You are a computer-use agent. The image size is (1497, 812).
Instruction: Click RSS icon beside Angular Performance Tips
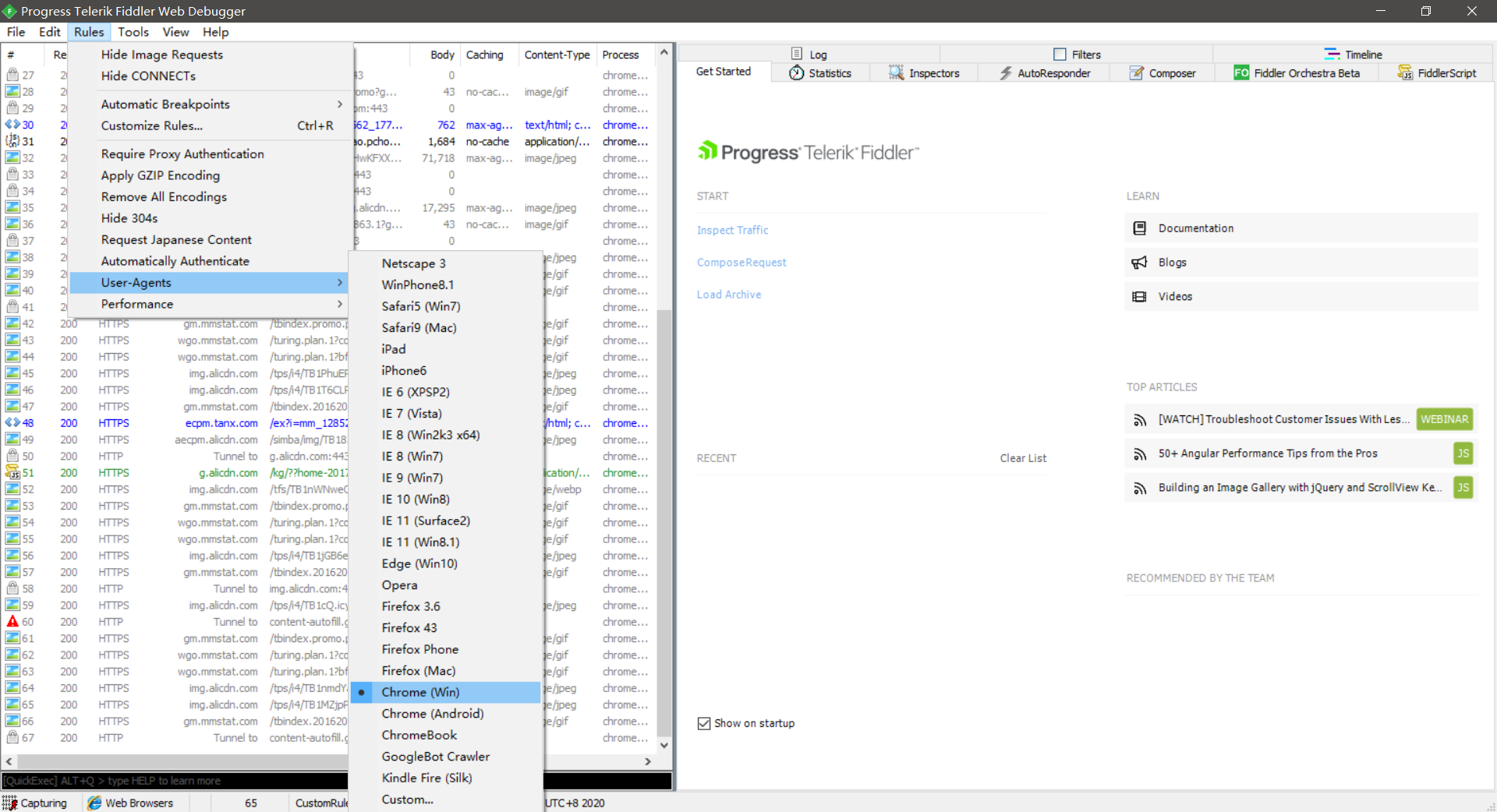[1140, 454]
